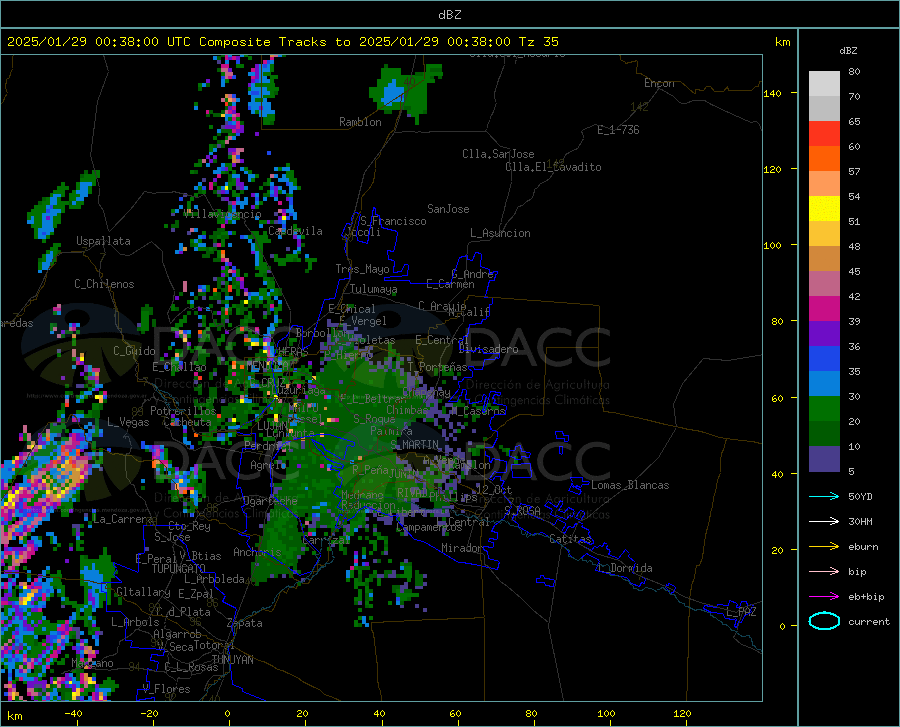Click the mauve 45 dBZ color swatch
This screenshot has height=727, width=900.
824,284
